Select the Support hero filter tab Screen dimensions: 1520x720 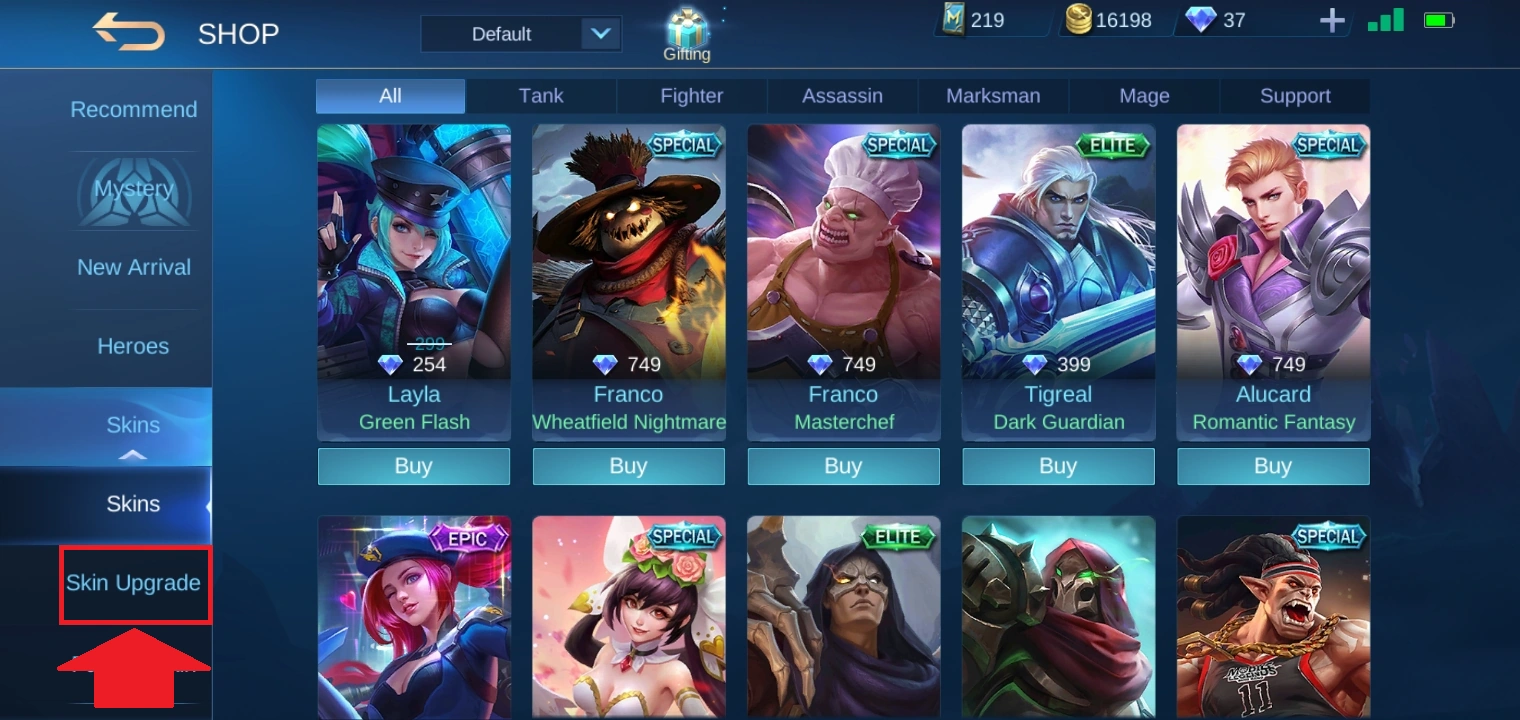click(x=1295, y=96)
